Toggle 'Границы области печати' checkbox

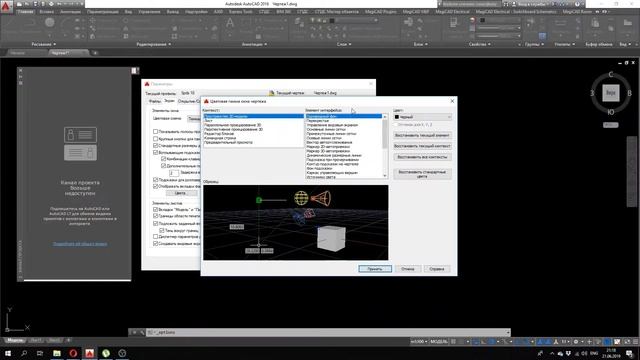coord(156,216)
